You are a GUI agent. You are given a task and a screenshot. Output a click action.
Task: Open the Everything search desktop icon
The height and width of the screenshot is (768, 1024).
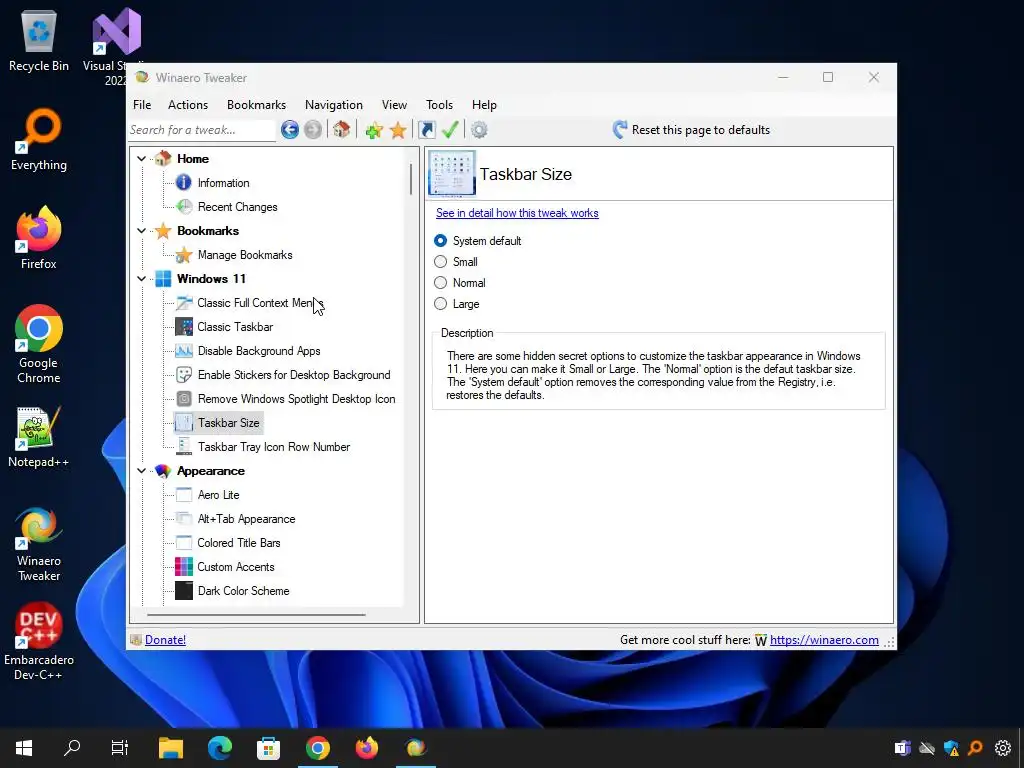click(x=39, y=139)
